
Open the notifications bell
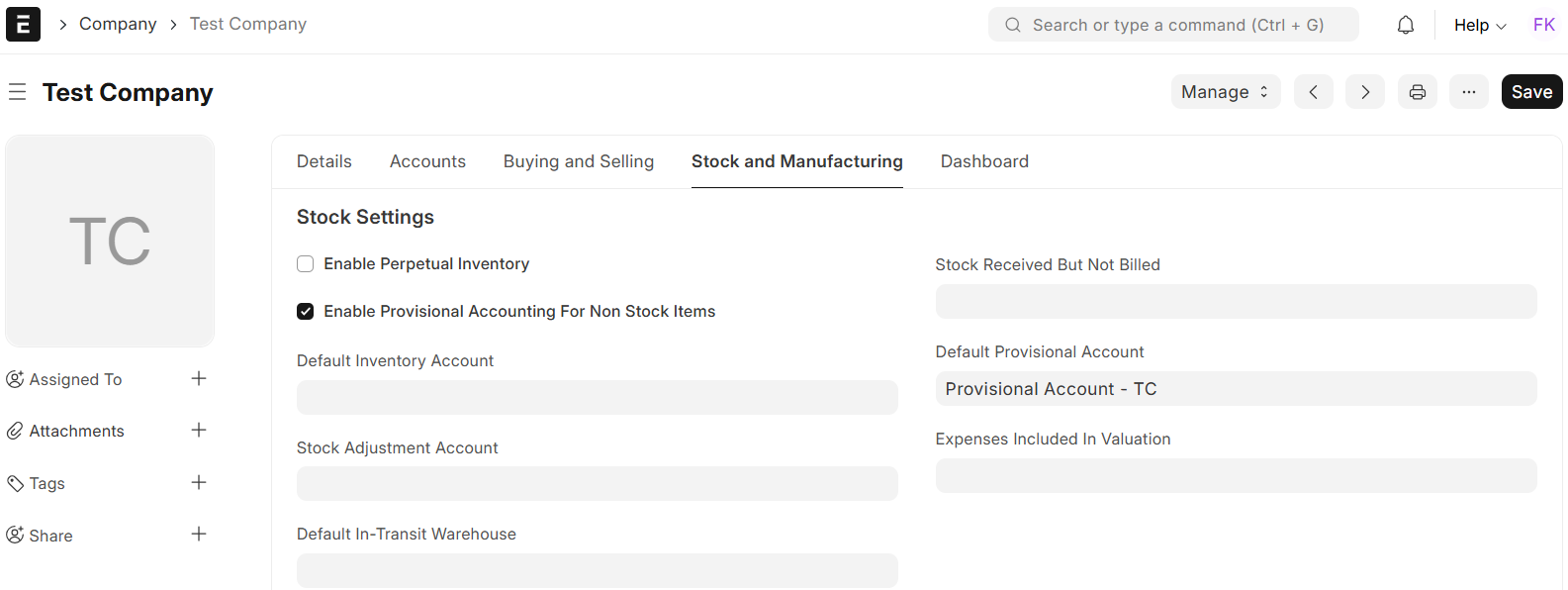[1405, 25]
